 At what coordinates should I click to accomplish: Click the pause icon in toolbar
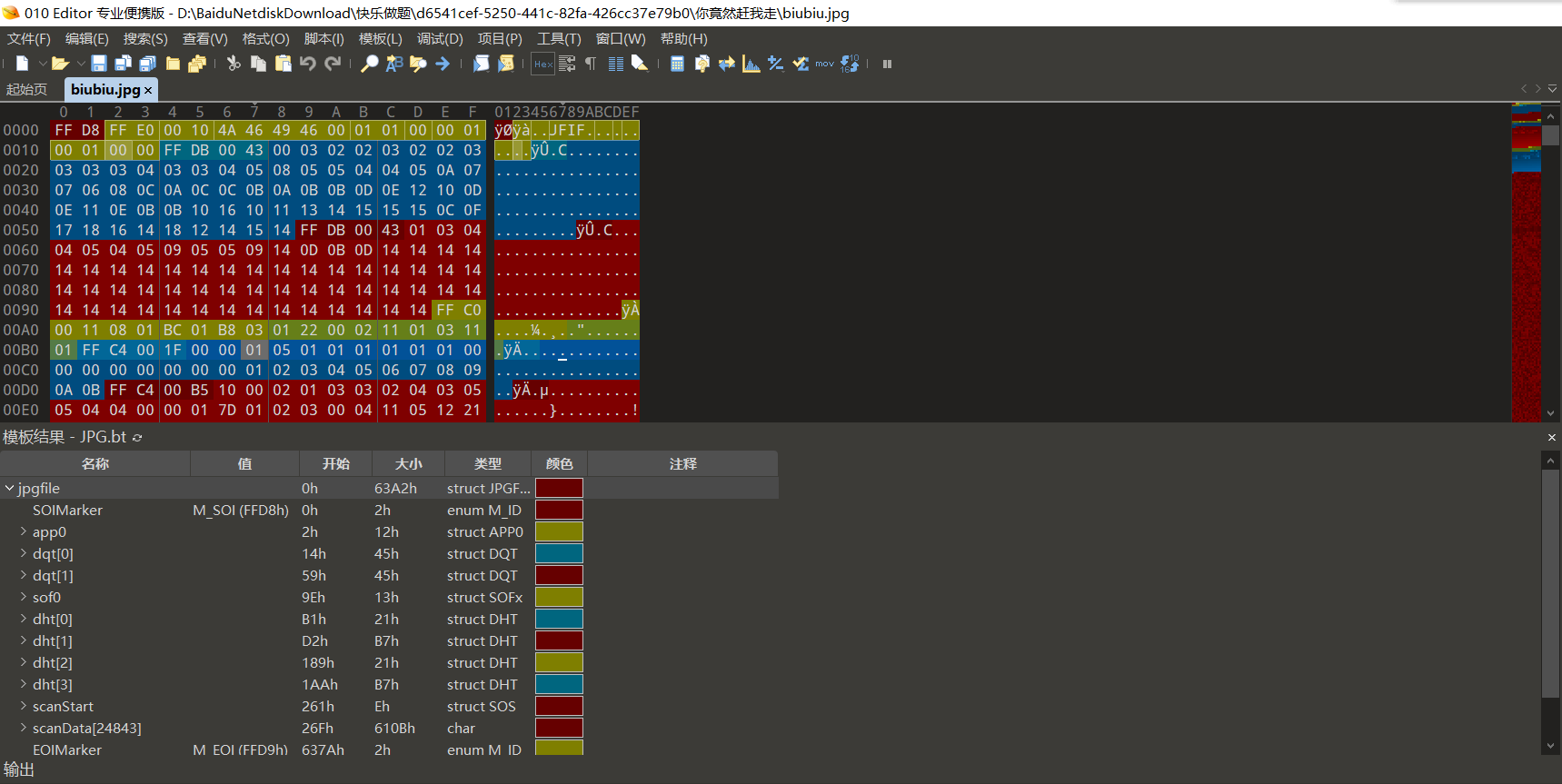tap(887, 64)
